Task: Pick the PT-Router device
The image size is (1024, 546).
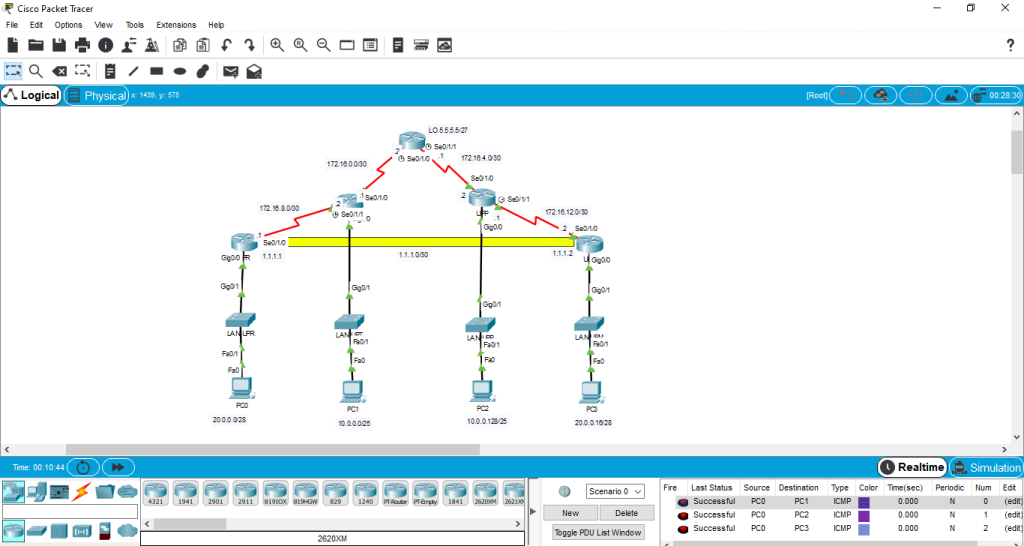Action: point(395,494)
